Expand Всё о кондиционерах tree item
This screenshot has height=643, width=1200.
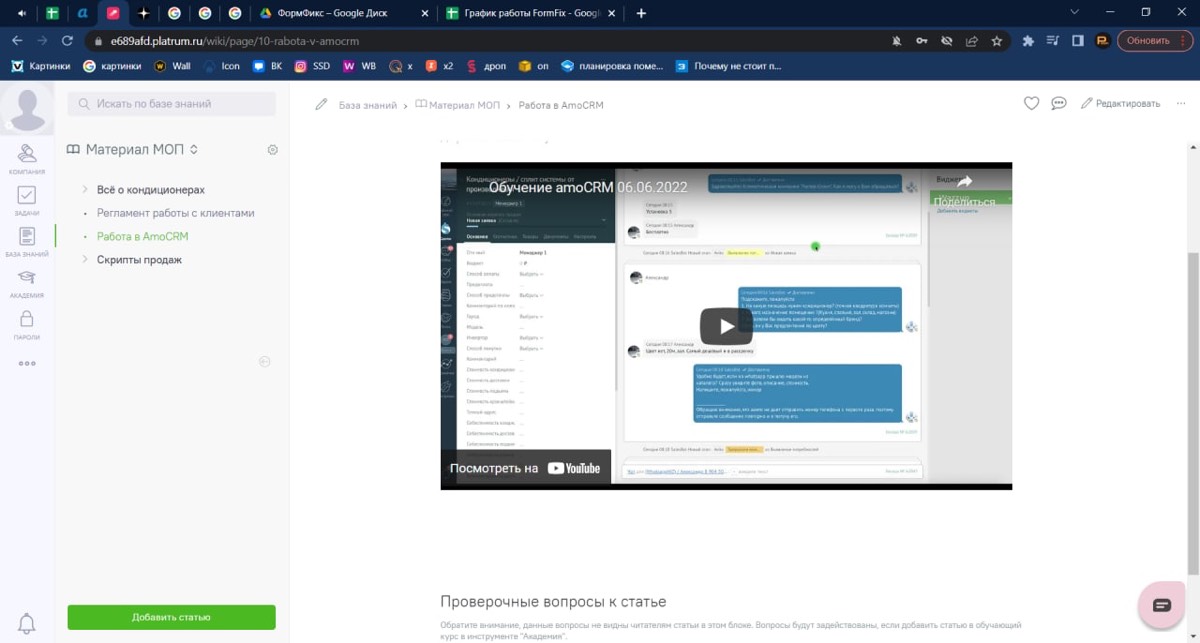coord(84,190)
